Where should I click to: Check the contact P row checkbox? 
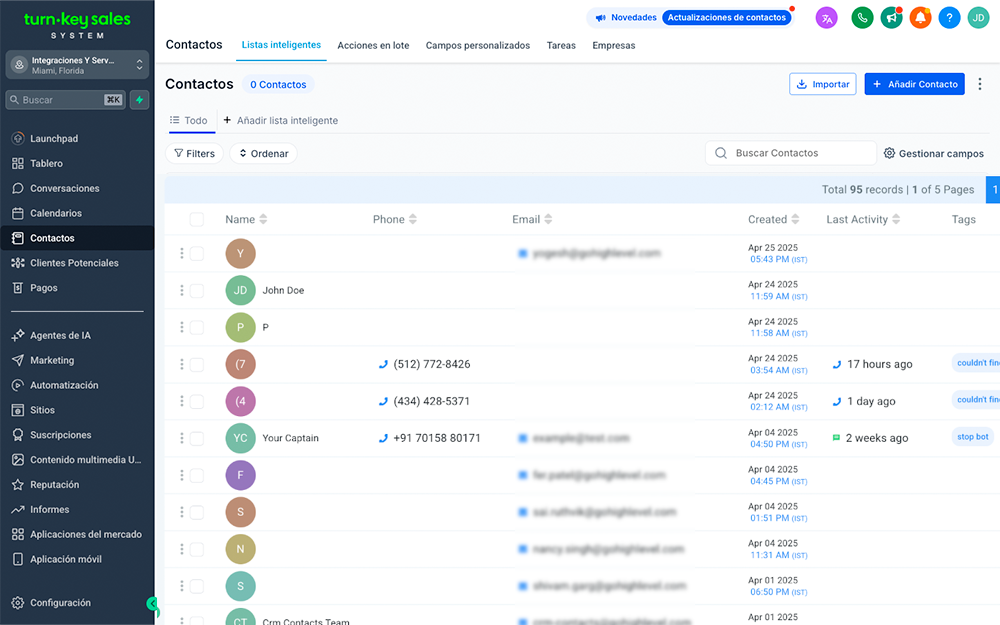coord(196,327)
